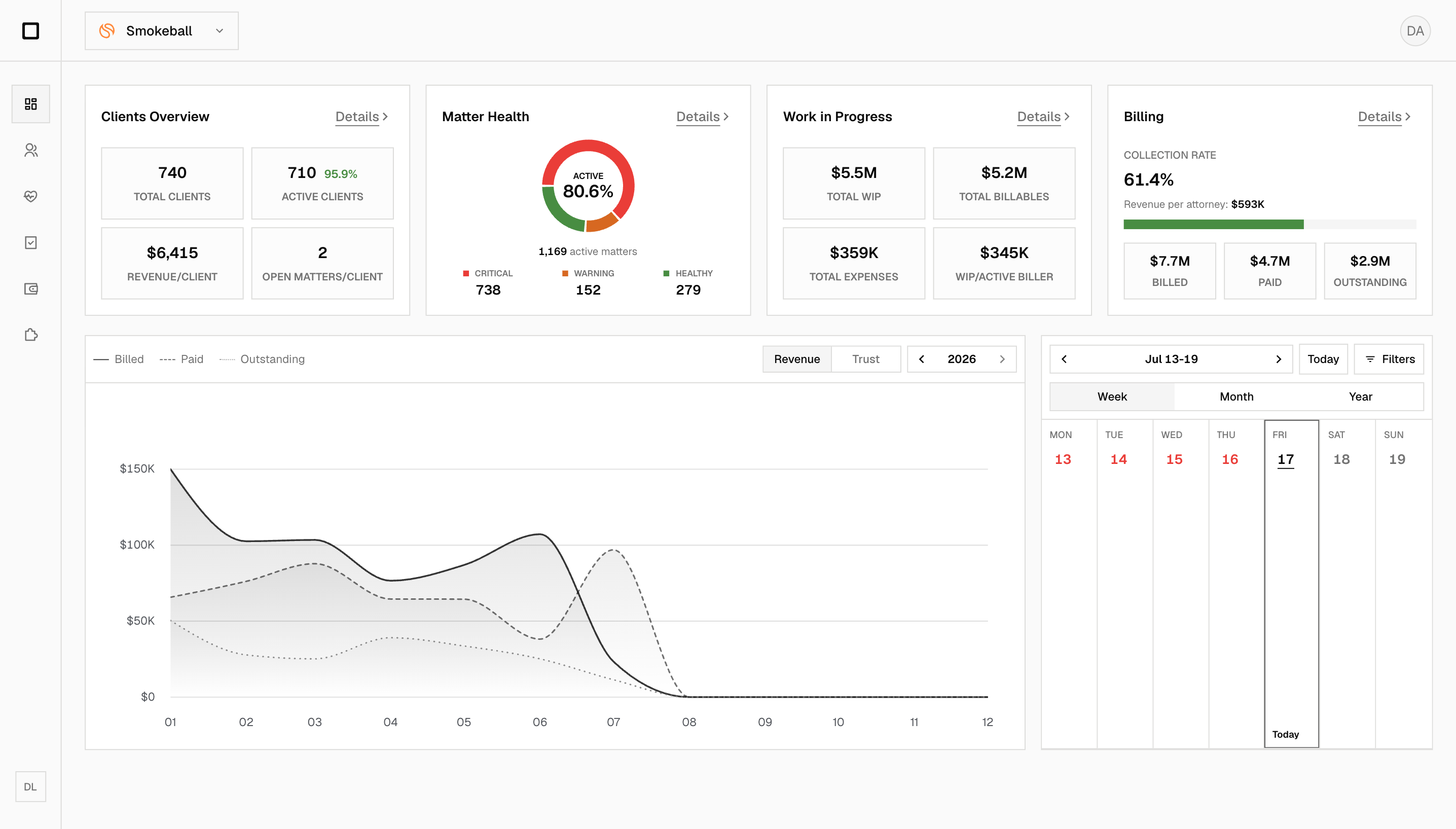The width and height of the screenshot is (1456, 829).
Task: Go to previous year before 2026
Action: coord(922,358)
